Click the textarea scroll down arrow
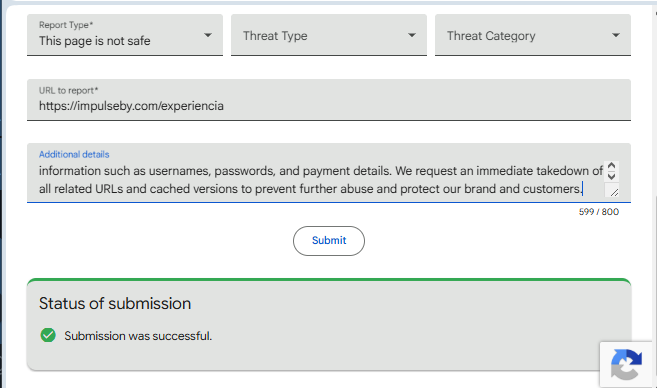 click(x=611, y=176)
